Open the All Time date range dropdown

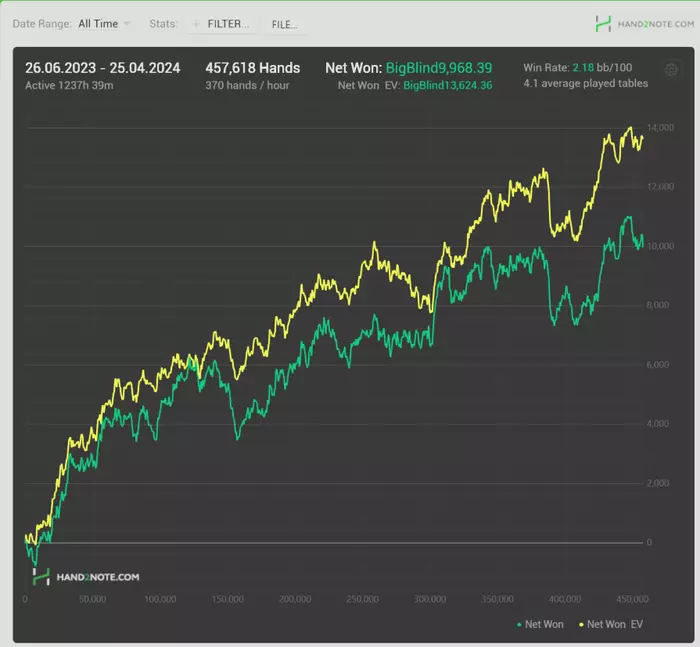point(104,23)
